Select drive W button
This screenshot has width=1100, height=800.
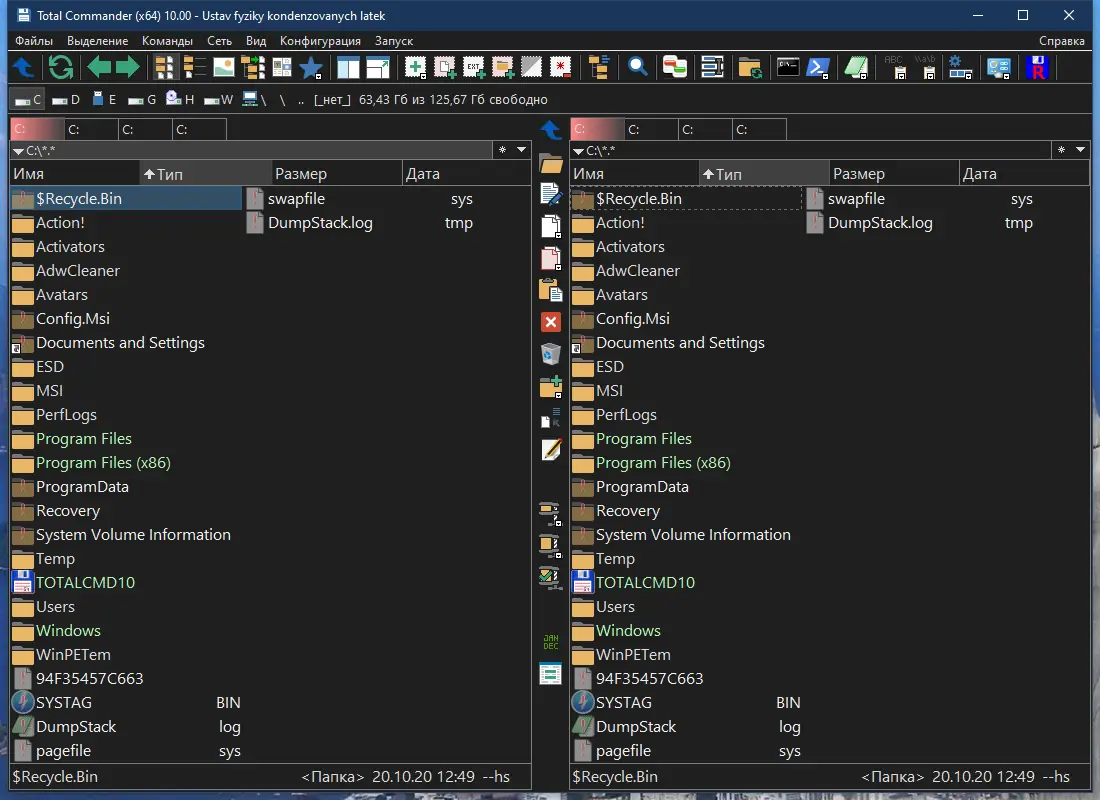click(x=218, y=100)
